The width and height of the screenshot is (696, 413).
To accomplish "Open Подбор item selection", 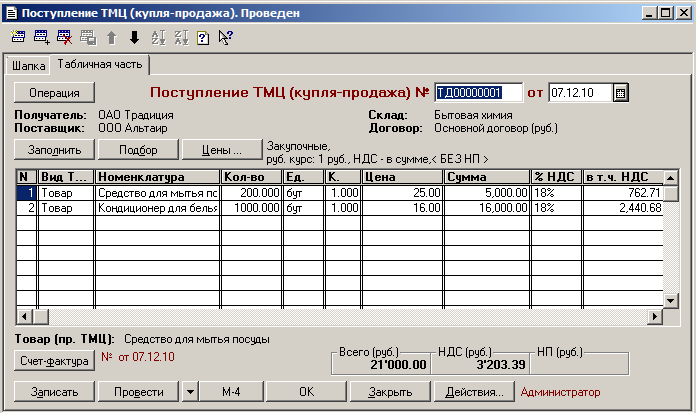I will [x=138, y=150].
